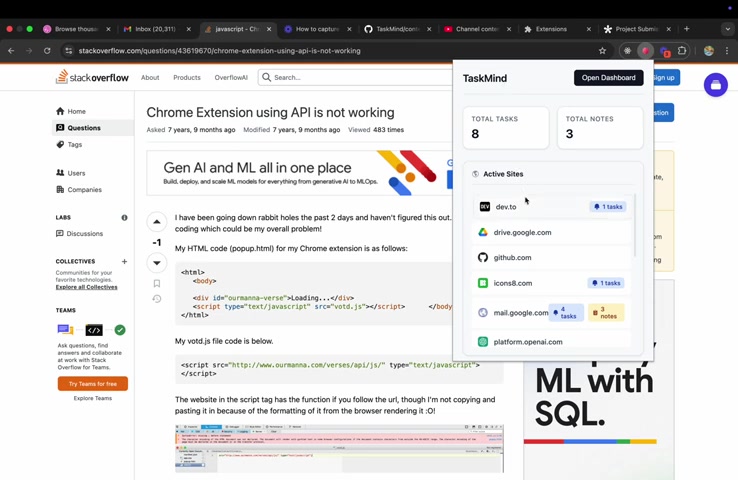This screenshot has width=738, height=480.
Task: Open a new browser tab
Action: tap(687, 29)
